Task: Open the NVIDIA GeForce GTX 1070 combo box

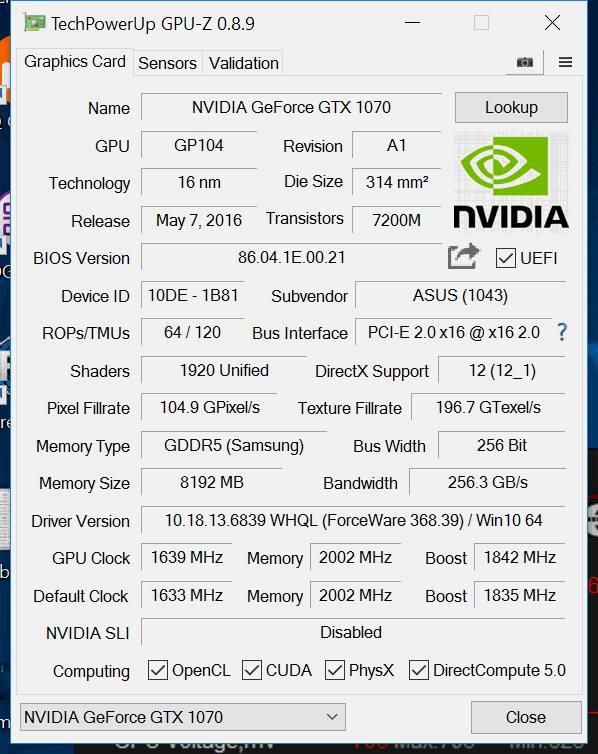Action: (183, 717)
